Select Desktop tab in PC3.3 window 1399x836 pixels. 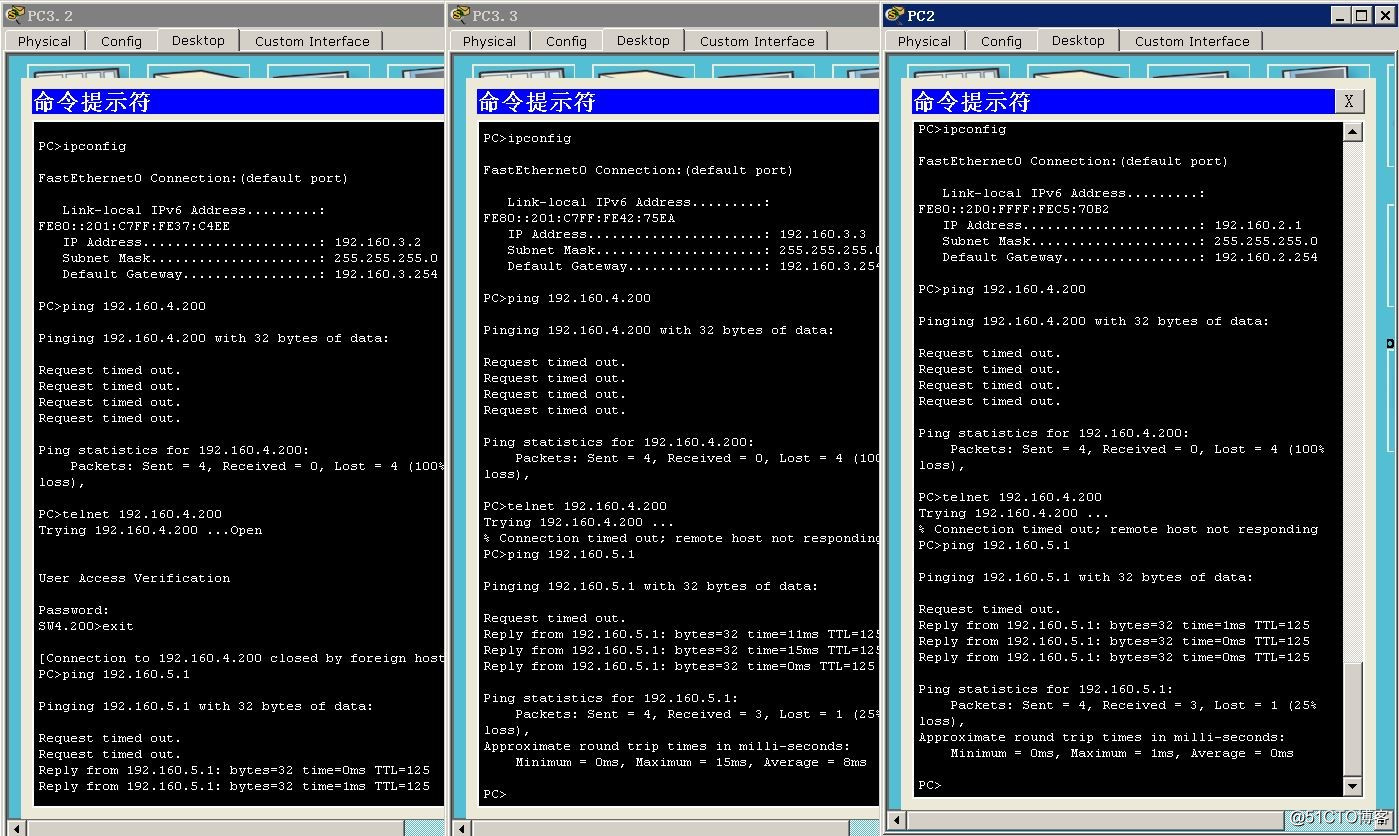[643, 40]
